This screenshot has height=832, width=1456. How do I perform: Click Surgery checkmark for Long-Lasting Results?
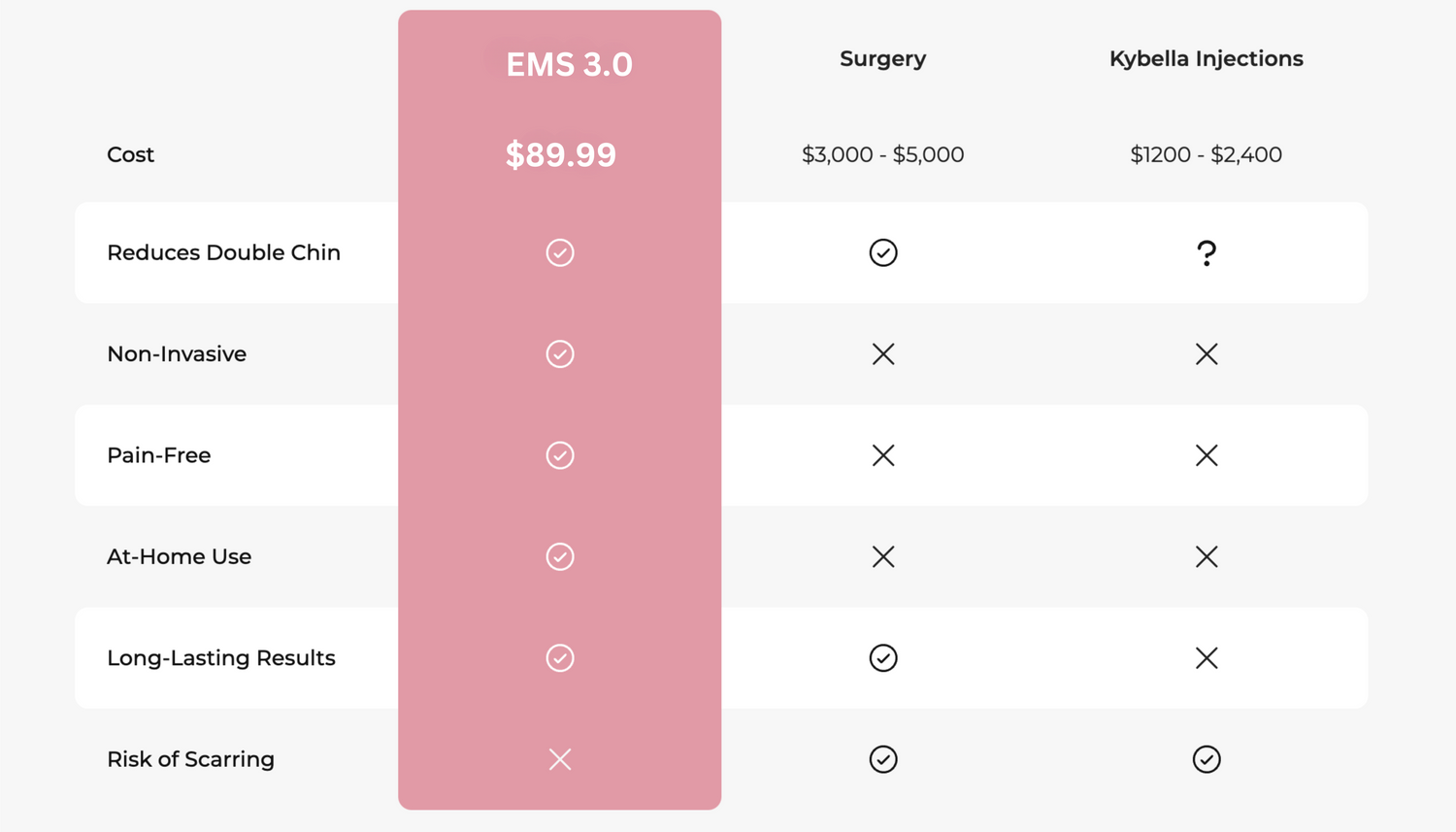[883, 658]
